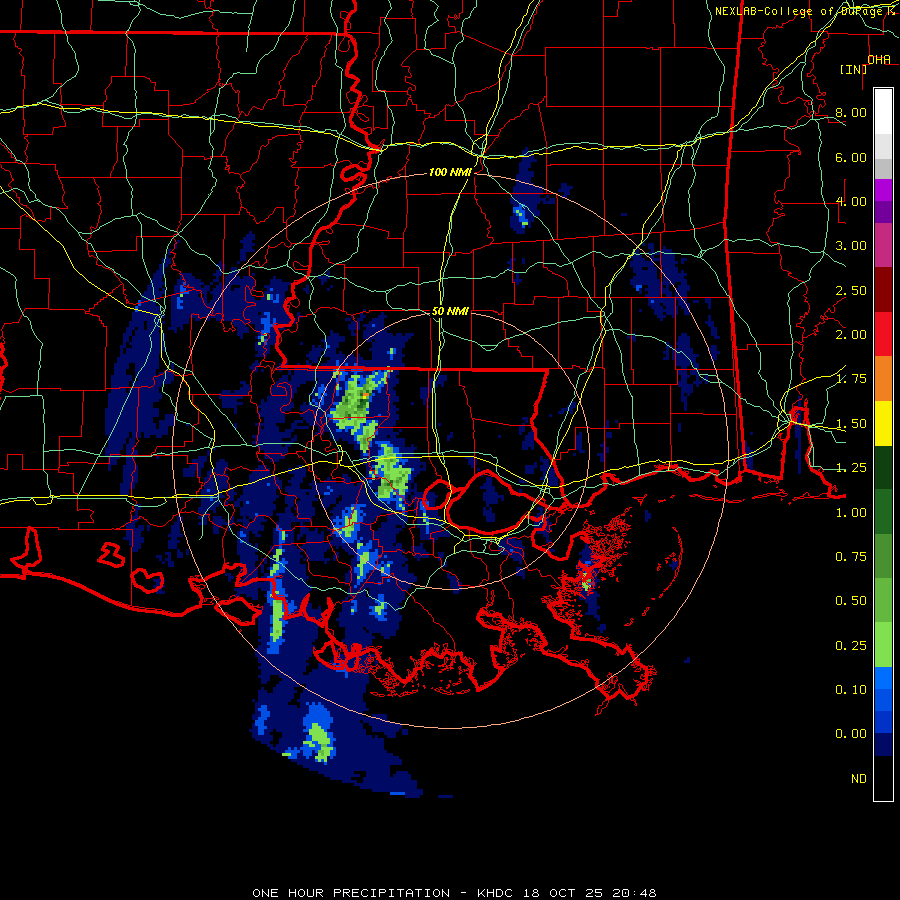Select the 1.50 legend value
This screenshot has height=900, width=900.
(851, 424)
